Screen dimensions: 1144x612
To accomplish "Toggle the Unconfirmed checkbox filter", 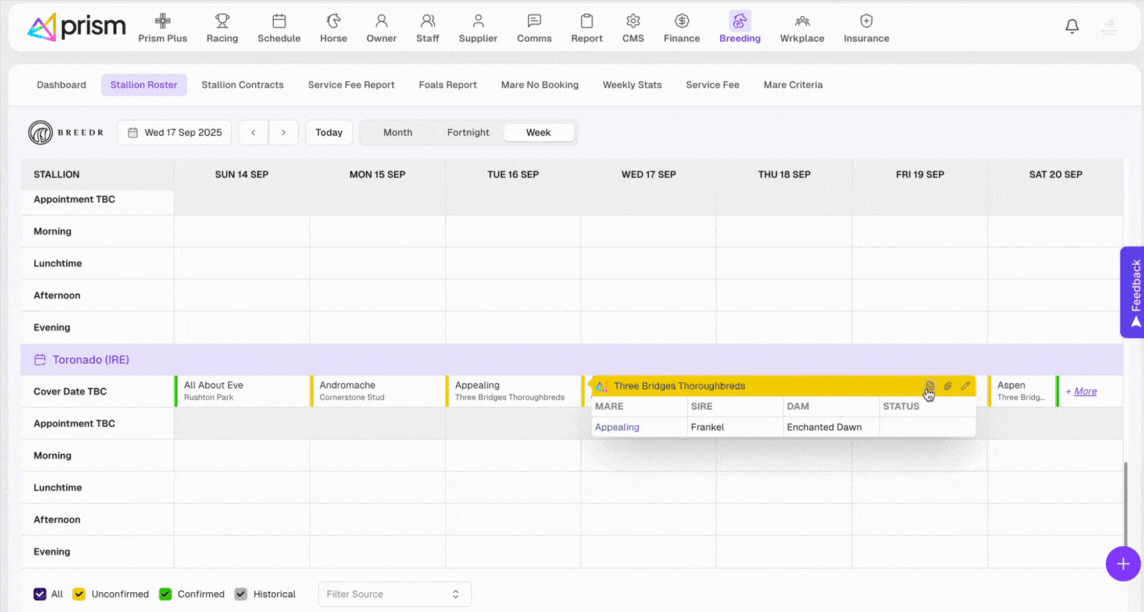I will pos(79,594).
